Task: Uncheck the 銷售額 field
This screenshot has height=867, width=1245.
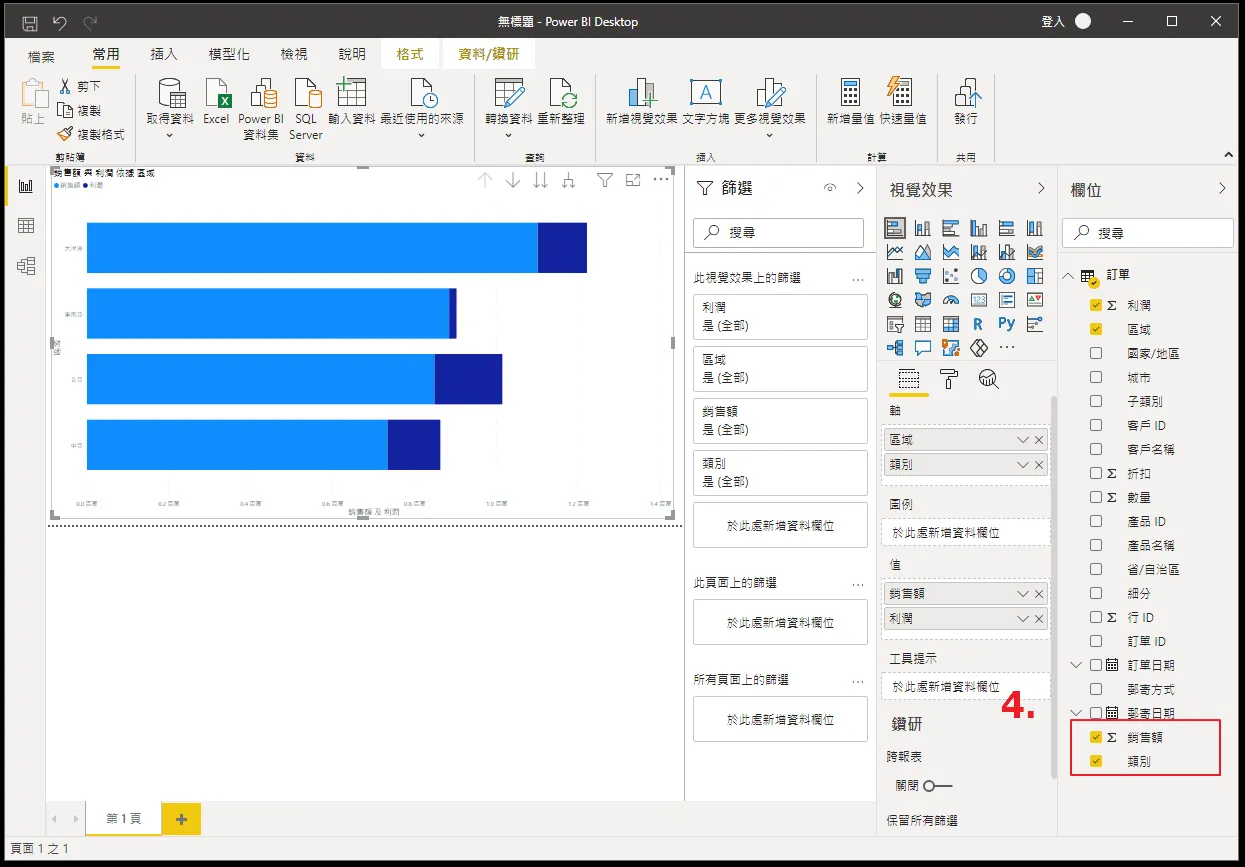Action: [x=1096, y=737]
